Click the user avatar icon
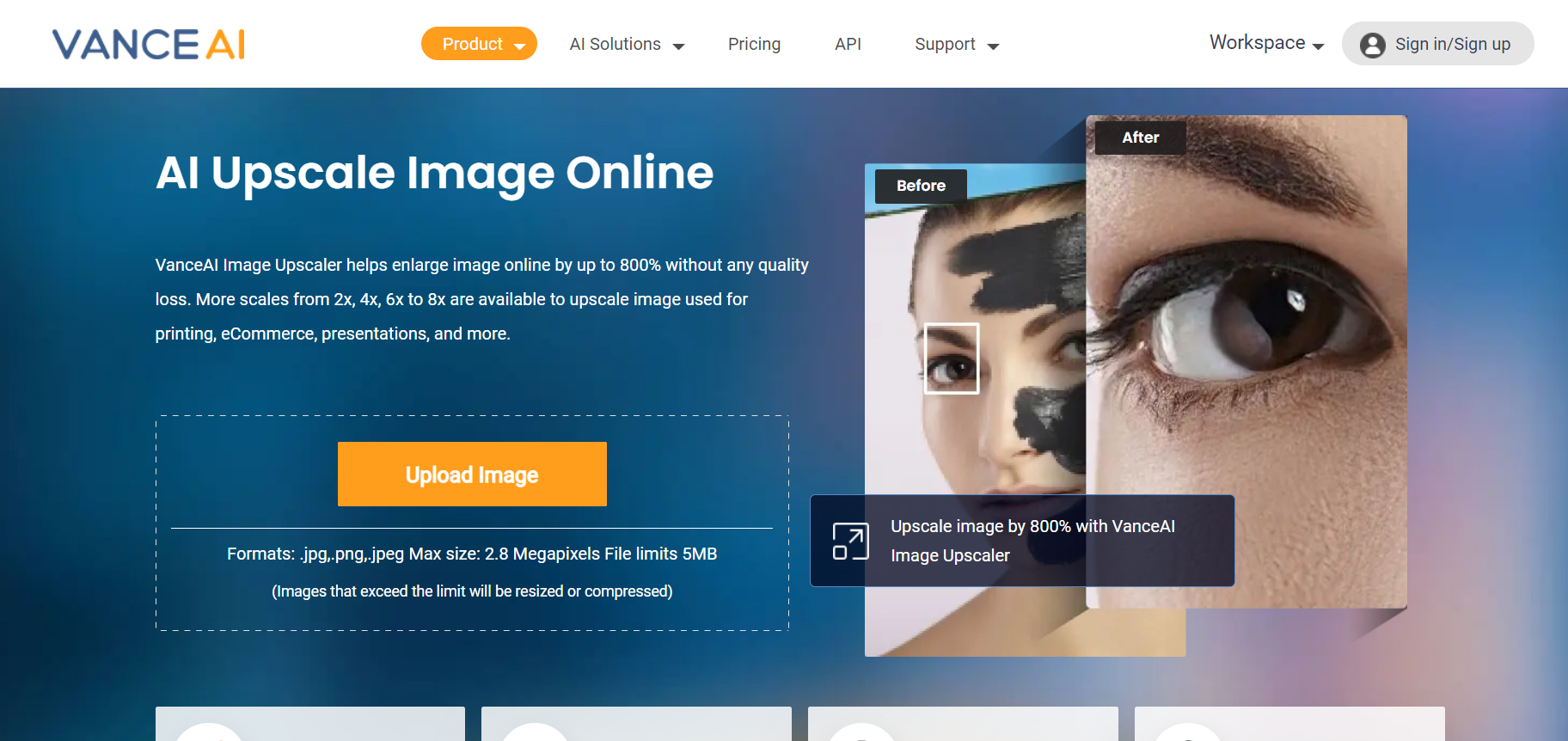 [1372, 45]
